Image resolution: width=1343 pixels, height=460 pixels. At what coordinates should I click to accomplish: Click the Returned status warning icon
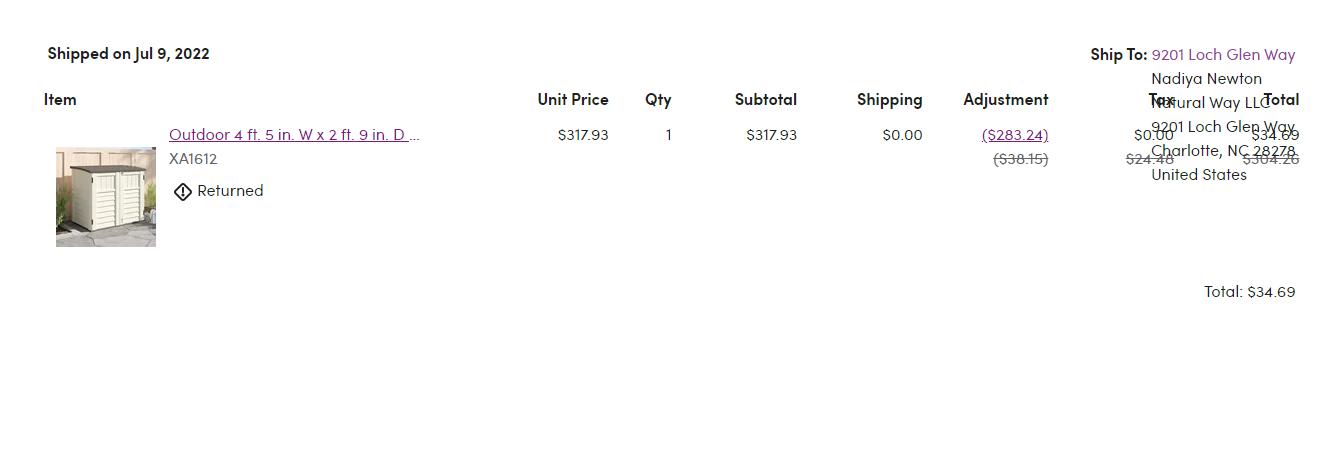(182, 191)
